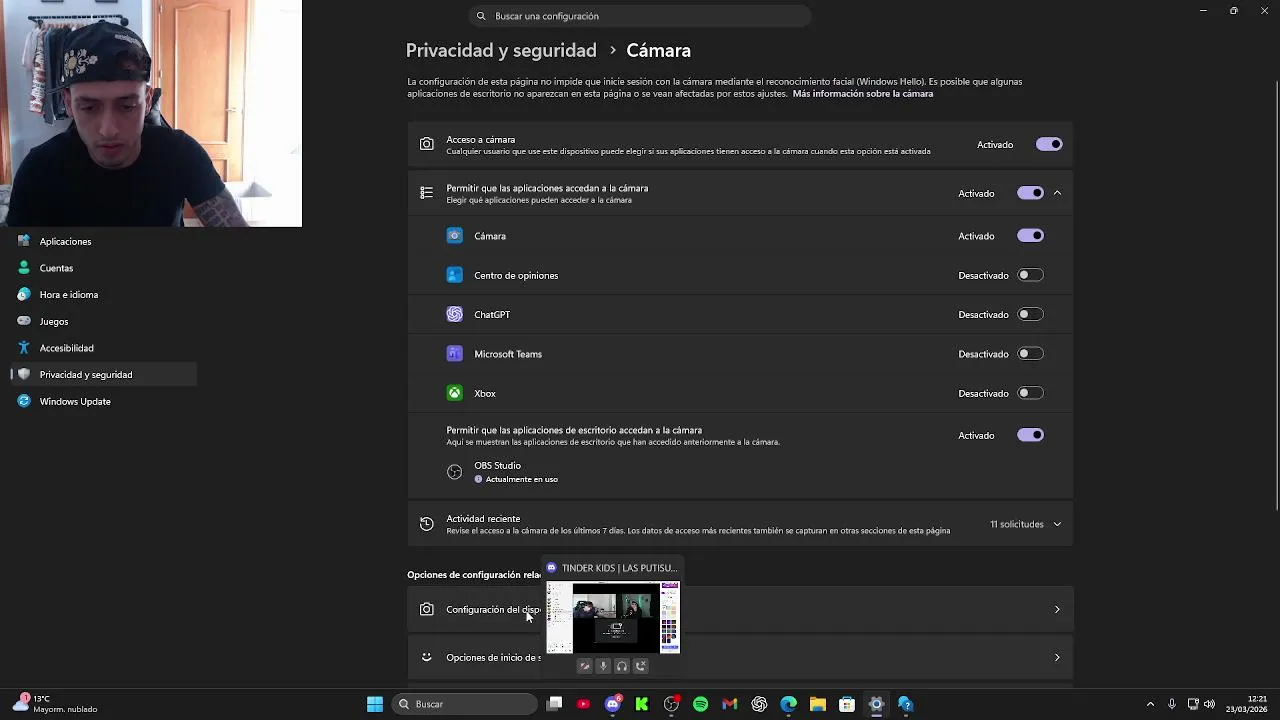Open File Explorer from the taskbar
The height and width of the screenshot is (720, 1280).
tap(817, 704)
